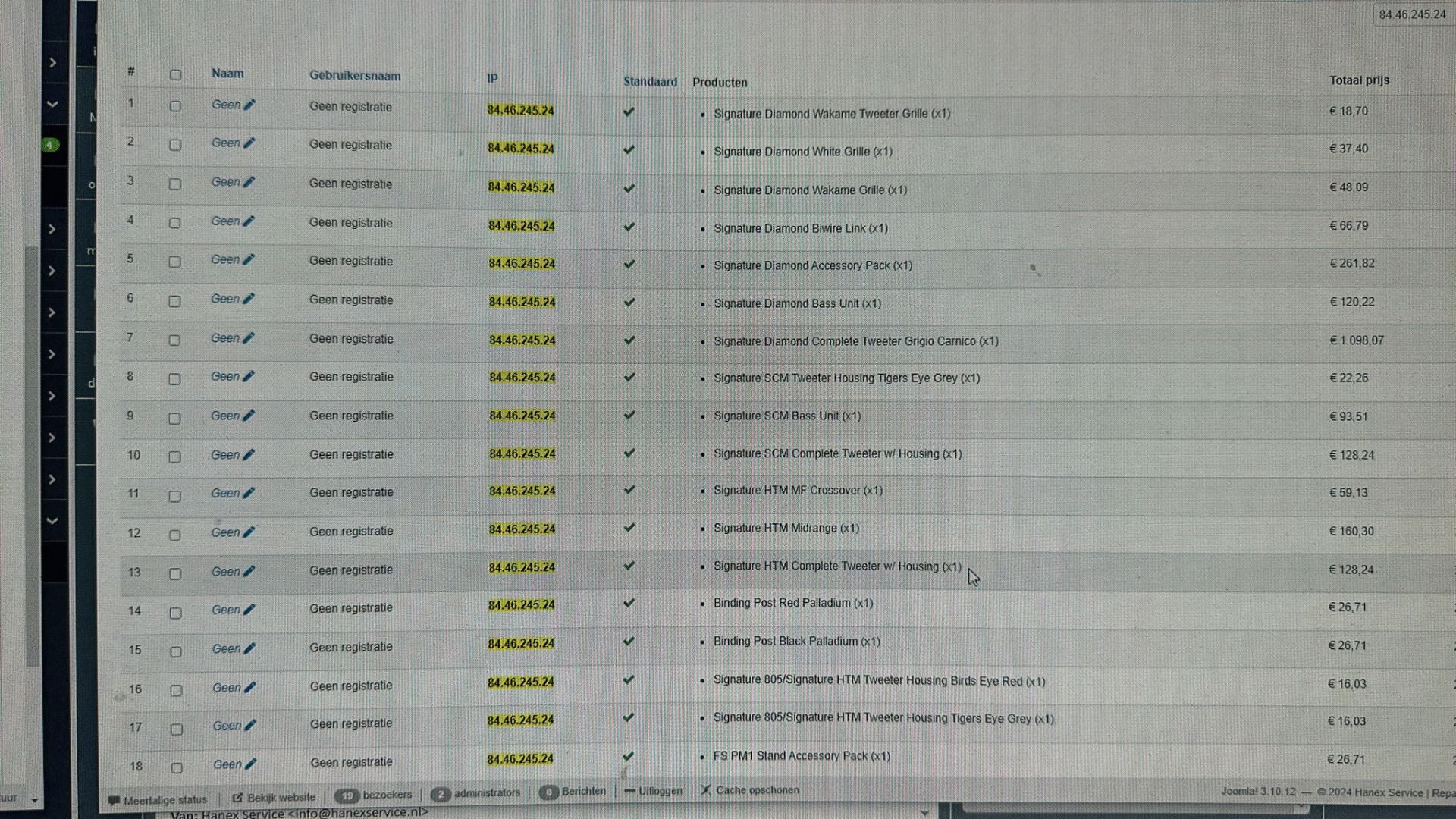Image resolution: width=1456 pixels, height=819 pixels.
Task: Click the administrators count badge
Action: pyautogui.click(x=441, y=794)
